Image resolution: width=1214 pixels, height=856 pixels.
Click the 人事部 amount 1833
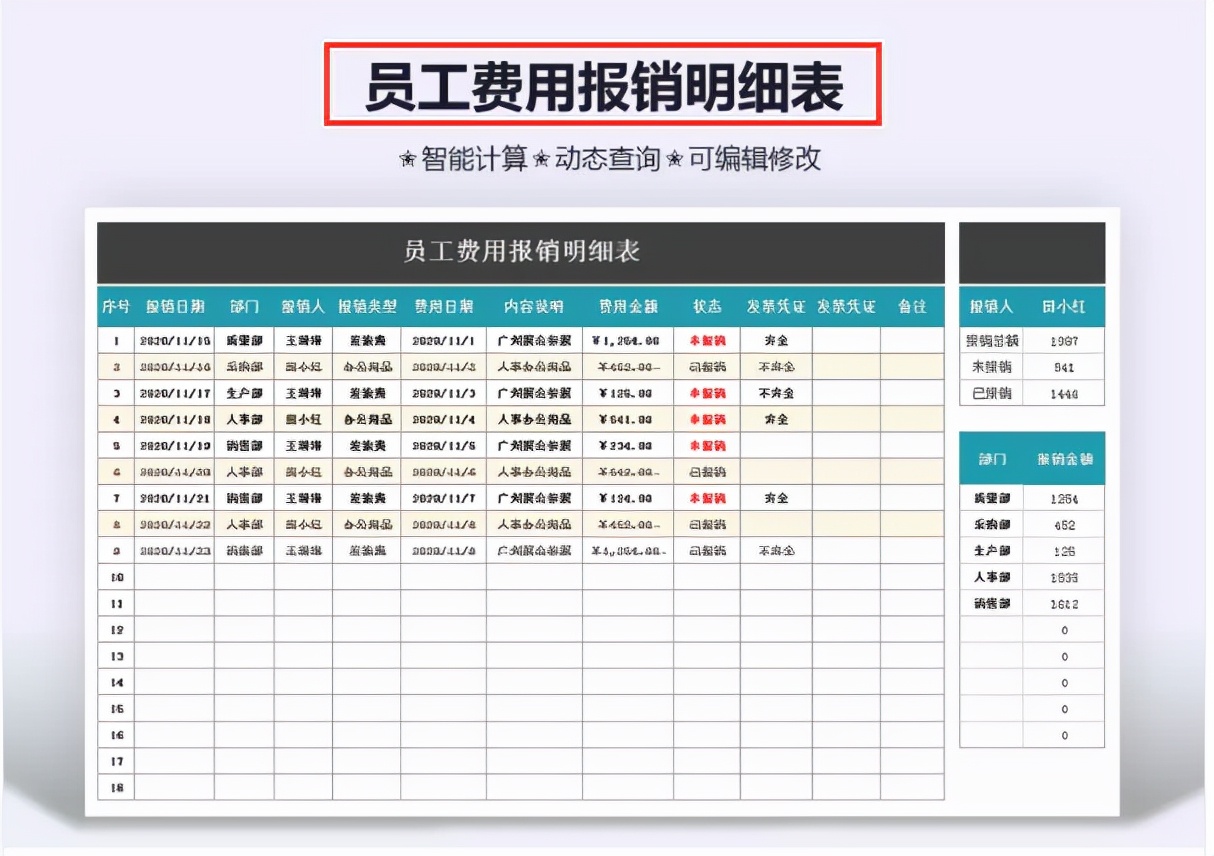(x=1064, y=577)
